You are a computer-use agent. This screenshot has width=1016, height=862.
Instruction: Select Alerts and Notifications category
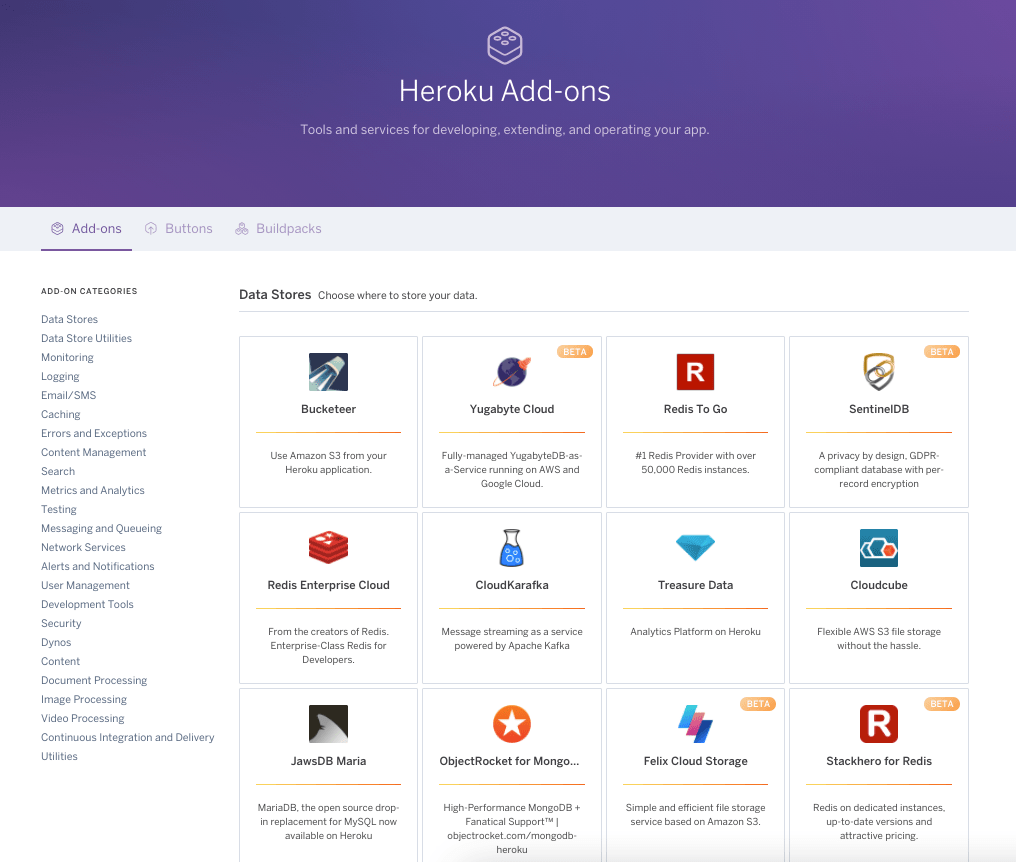click(x=98, y=566)
